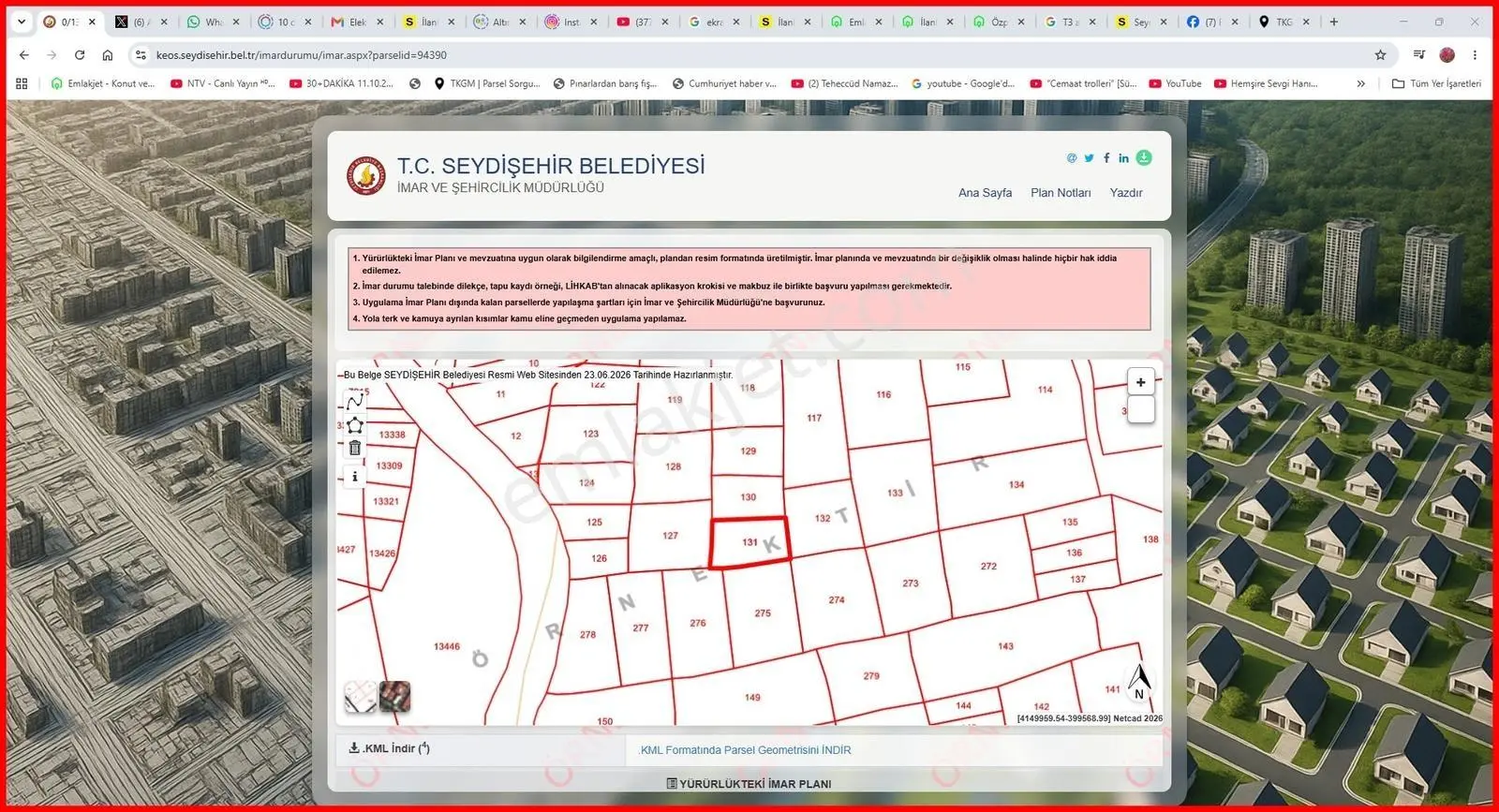The image size is (1499, 812).
Task: Click the blank zoom-out button below plus
Action: (1140, 409)
